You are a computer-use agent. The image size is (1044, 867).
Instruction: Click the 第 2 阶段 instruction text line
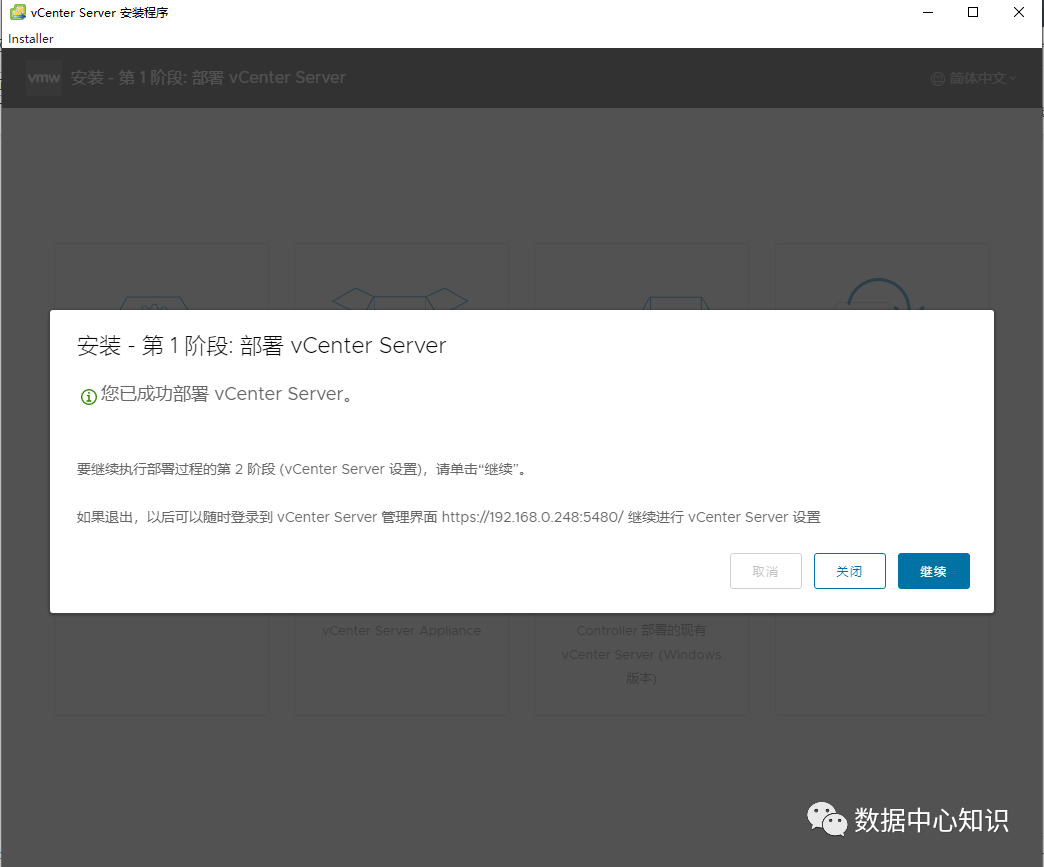pyautogui.click(x=302, y=469)
